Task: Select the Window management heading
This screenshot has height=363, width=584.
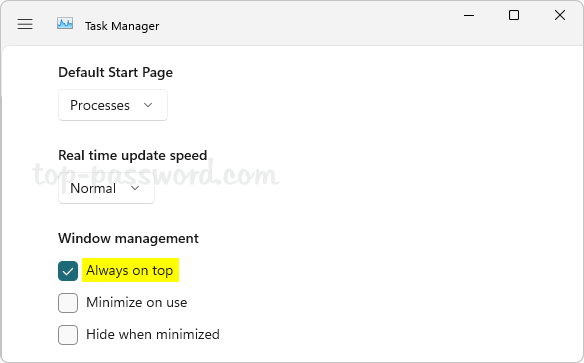Action: pos(128,238)
